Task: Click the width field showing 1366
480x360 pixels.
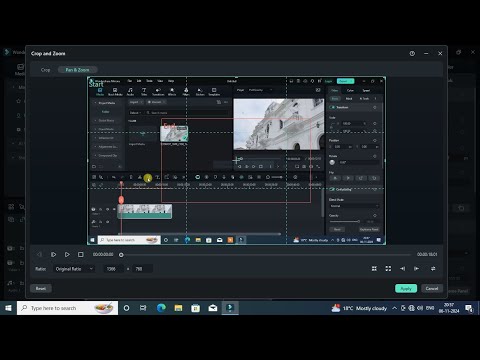Action: coord(112,269)
